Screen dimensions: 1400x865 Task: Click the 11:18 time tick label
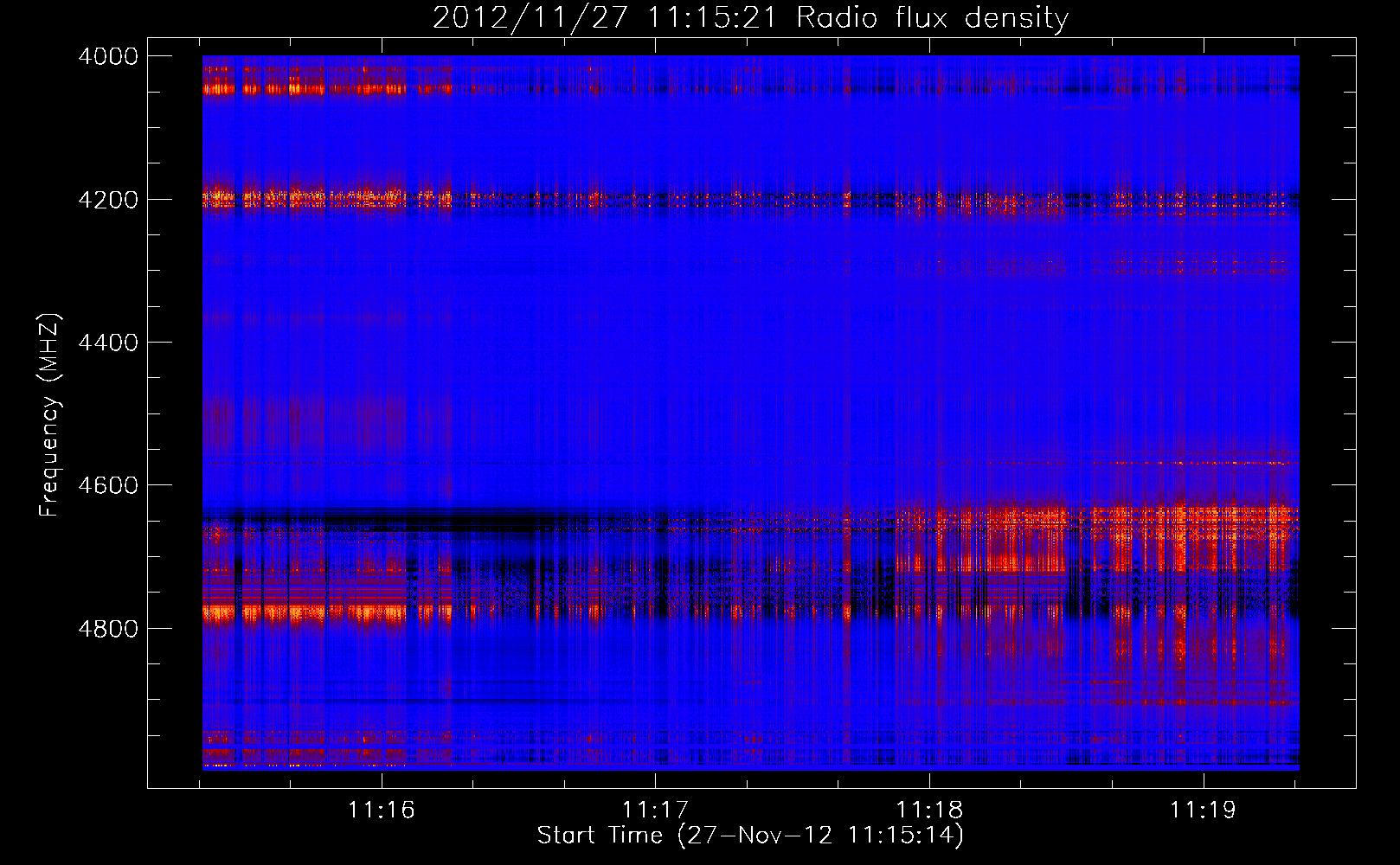click(x=929, y=810)
